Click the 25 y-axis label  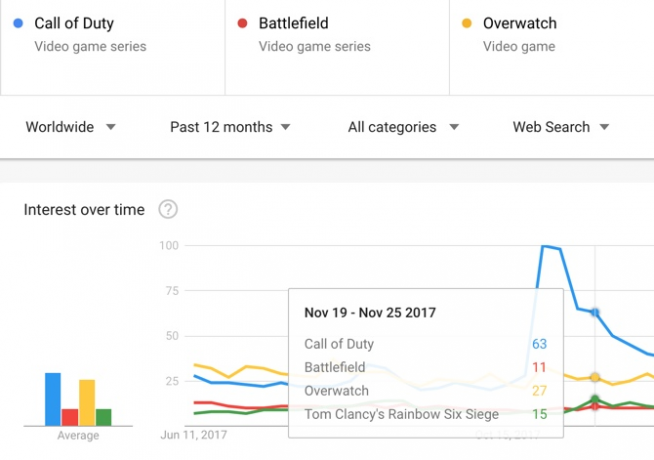click(172, 381)
